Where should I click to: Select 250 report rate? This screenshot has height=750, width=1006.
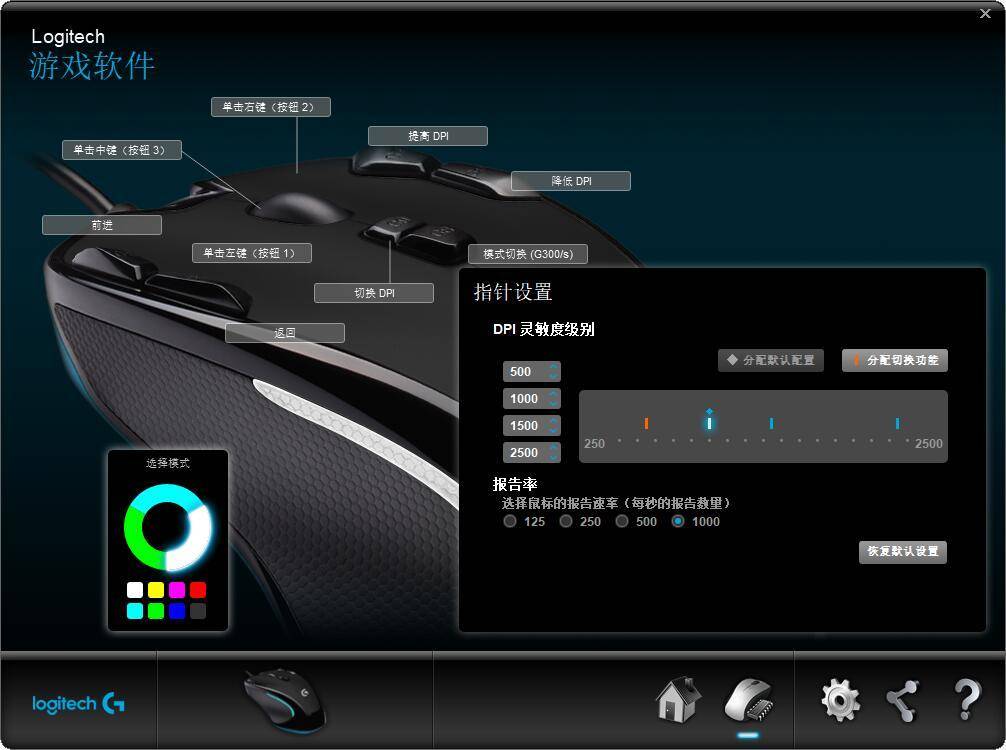click(566, 521)
